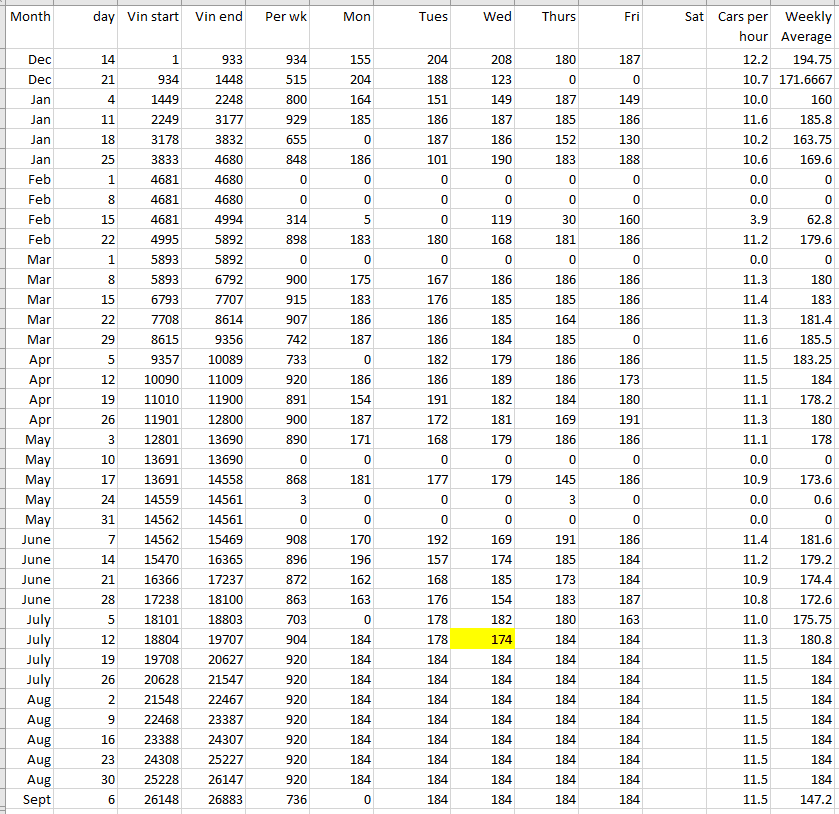
Task: Select the cell showing 171.6667
Action: [x=805, y=80]
